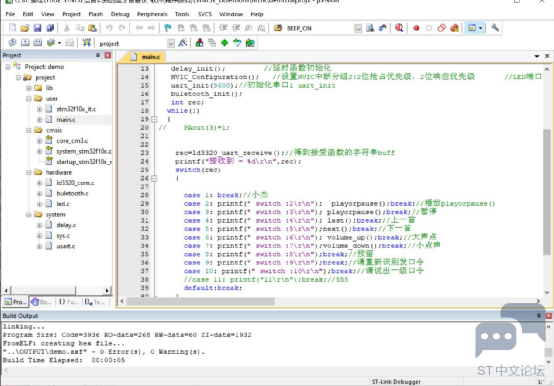This screenshot has height=386, width=554.
Task: Kill all breakpoints icon
Action: coord(454,28)
